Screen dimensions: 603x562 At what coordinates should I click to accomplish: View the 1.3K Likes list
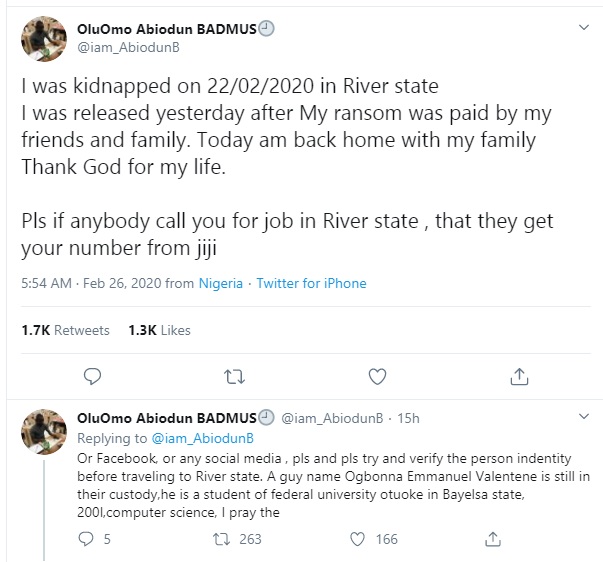[x=159, y=330]
